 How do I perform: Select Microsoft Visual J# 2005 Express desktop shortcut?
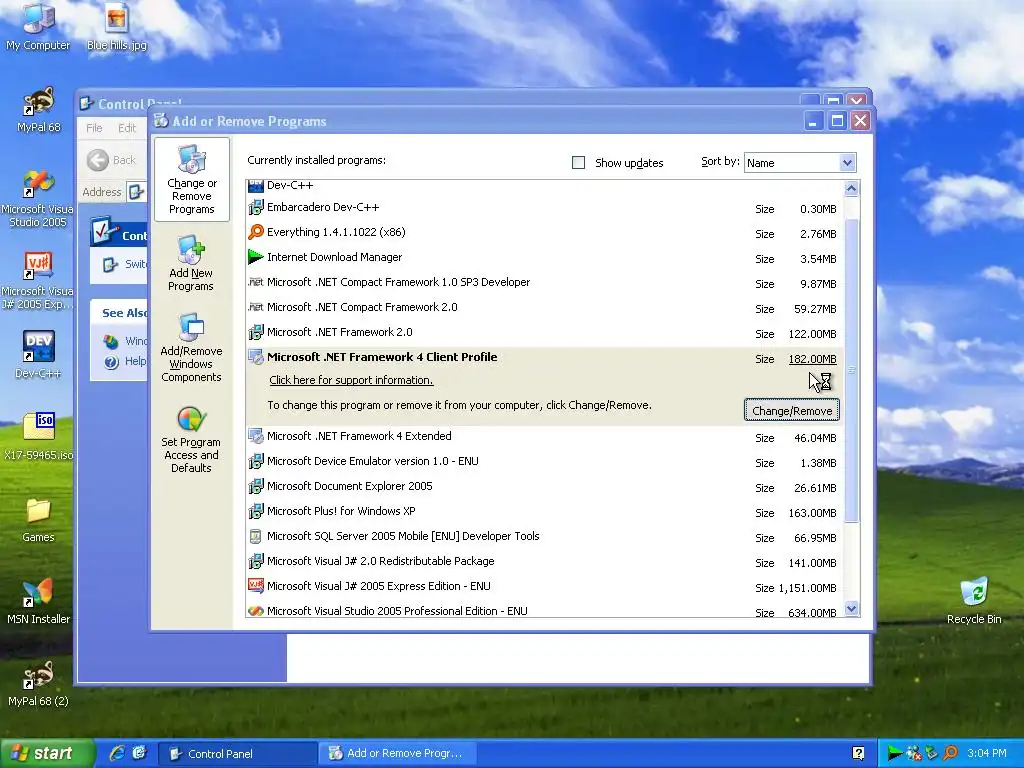[38, 281]
